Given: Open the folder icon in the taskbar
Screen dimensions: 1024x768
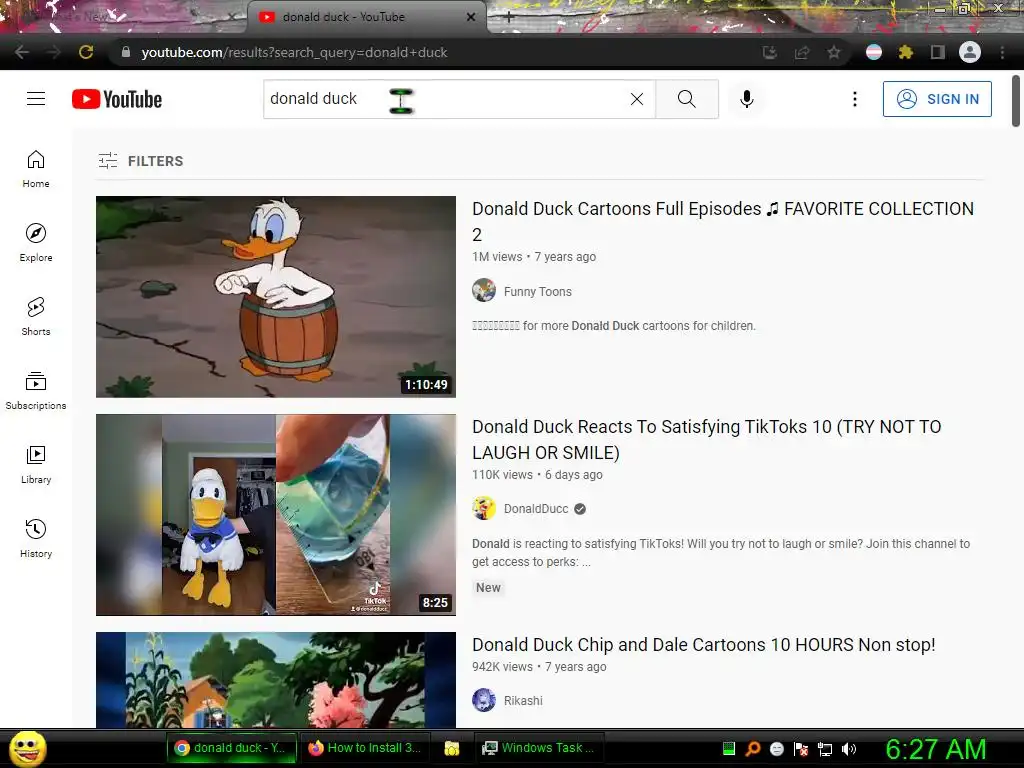Looking at the screenshot, I should [451, 748].
